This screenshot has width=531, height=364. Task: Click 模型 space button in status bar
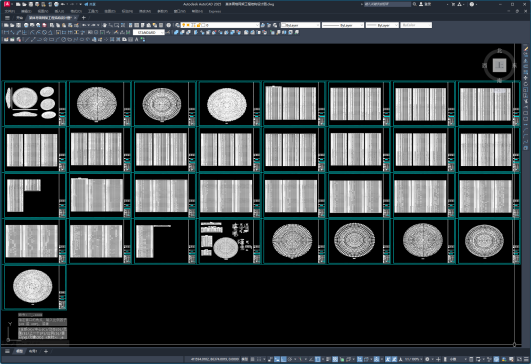[x=245, y=359]
